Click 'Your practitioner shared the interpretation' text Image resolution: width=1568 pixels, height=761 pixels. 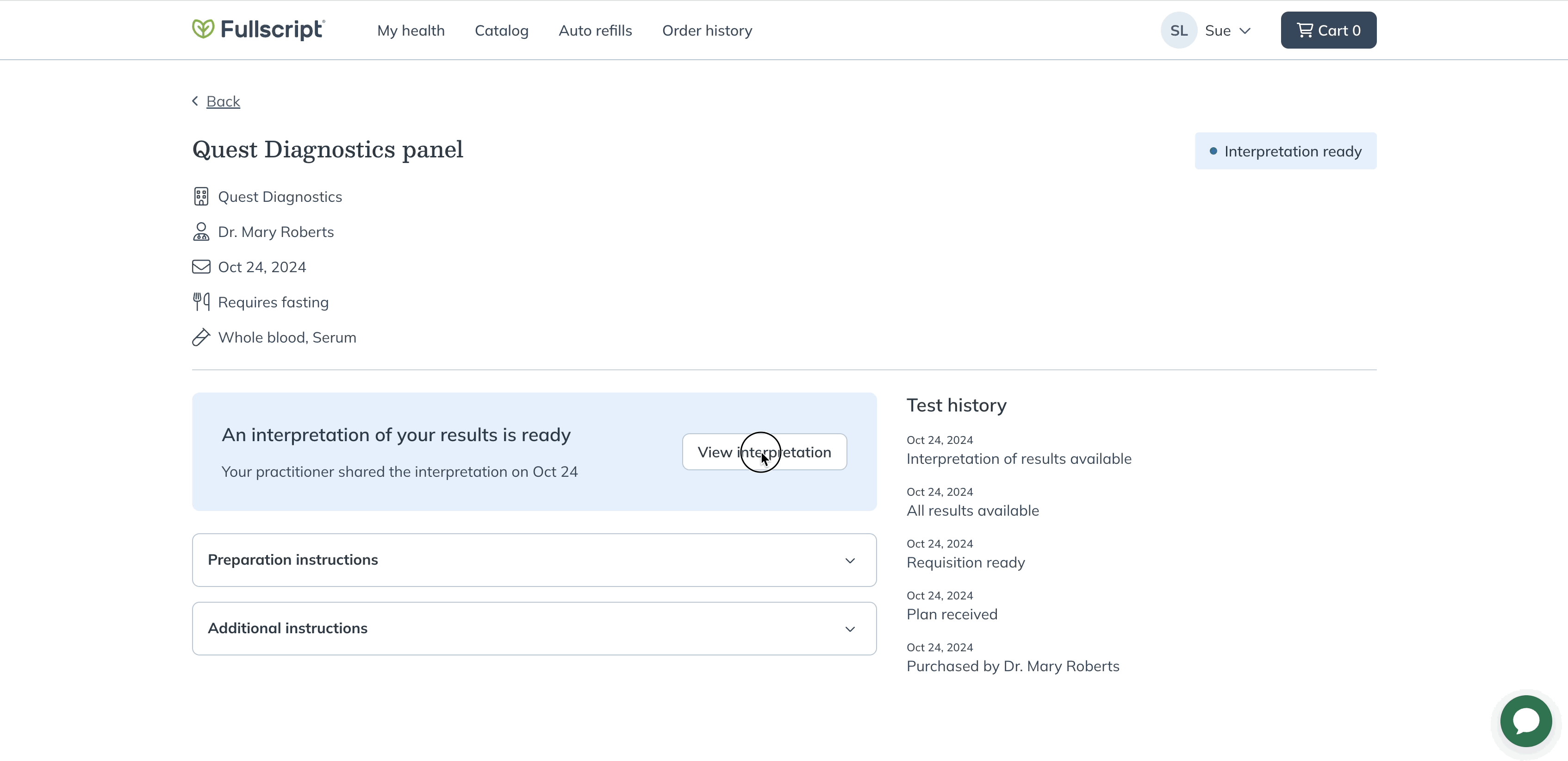point(399,472)
